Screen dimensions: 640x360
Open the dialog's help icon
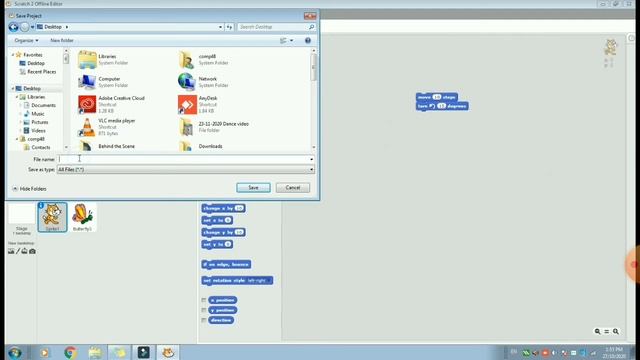[x=308, y=40]
